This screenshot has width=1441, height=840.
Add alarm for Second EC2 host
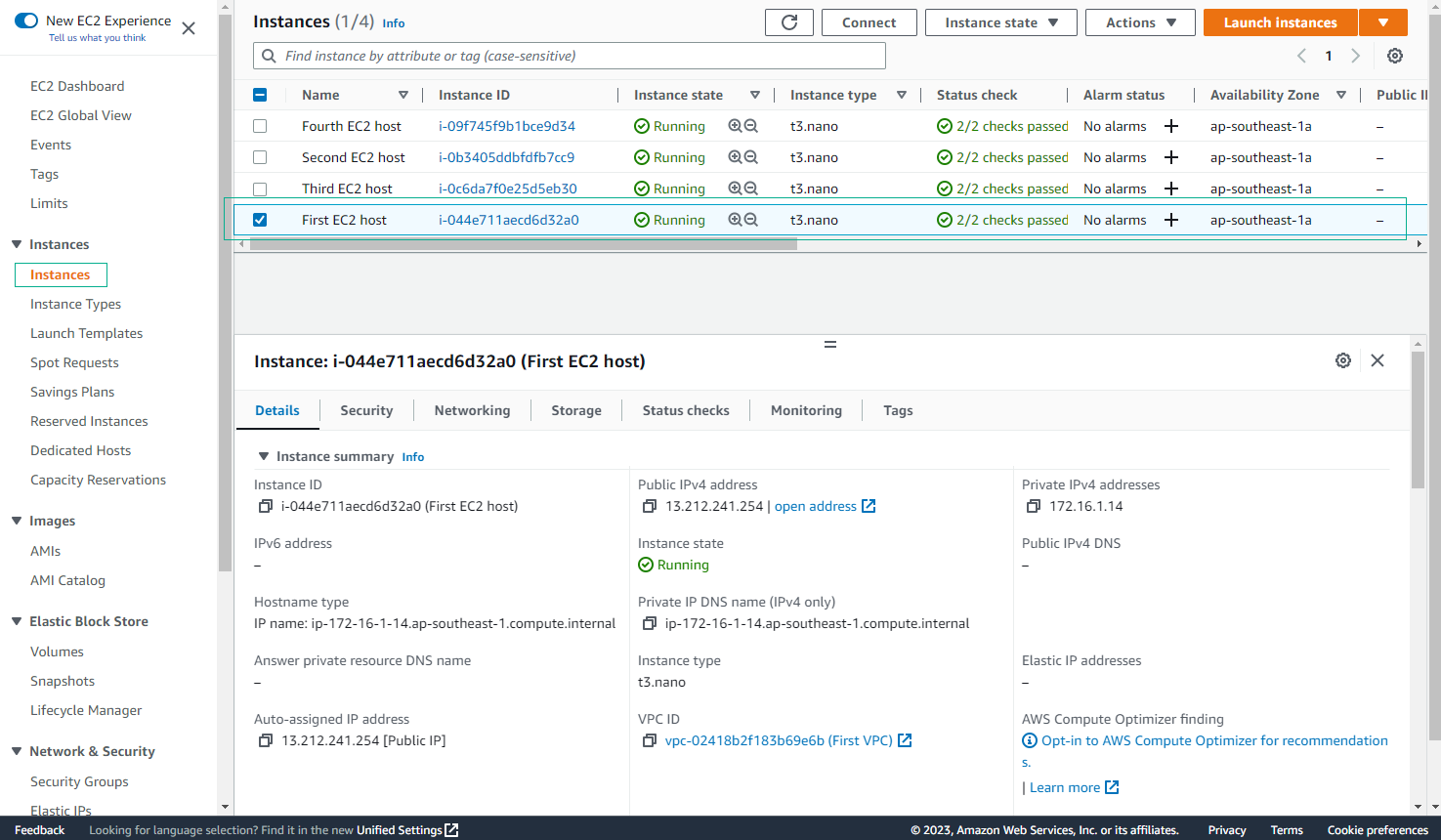pyautogui.click(x=1171, y=157)
